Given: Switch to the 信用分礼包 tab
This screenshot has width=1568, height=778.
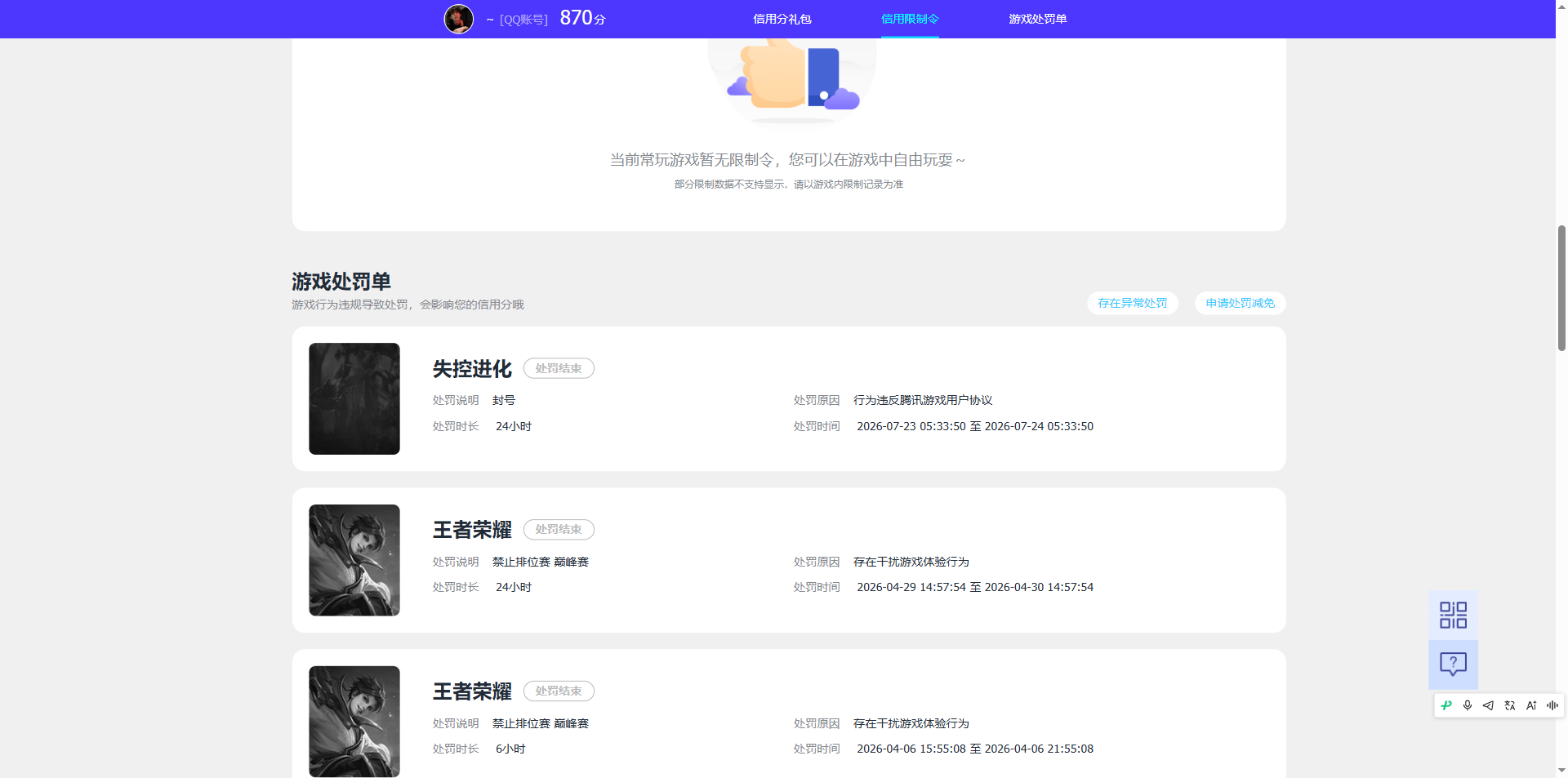Looking at the screenshot, I should 782,19.
